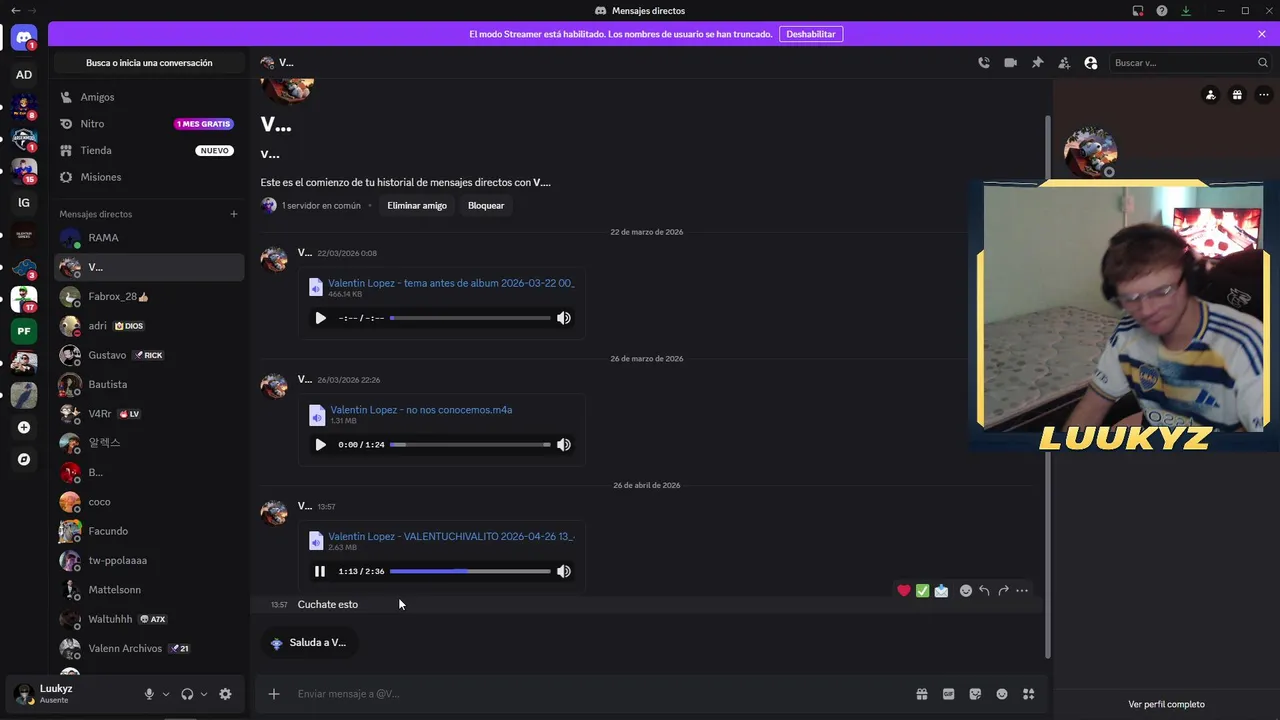The image size is (1280, 720).
Task: Add a new server
Action: point(24,427)
